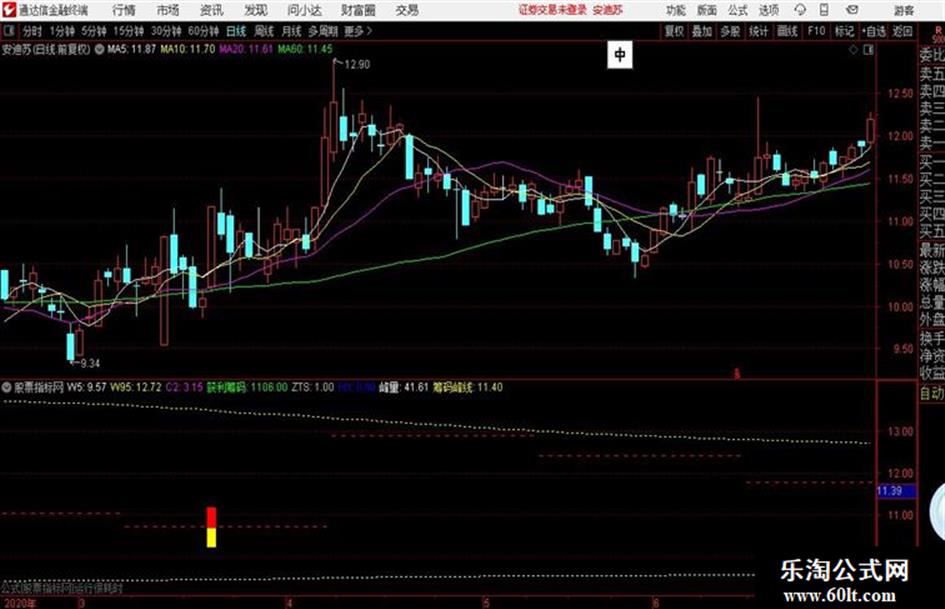This screenshot has height=609, width=945.
Task: Switch to the 5分钟 period tab
Action: [93, 31]
